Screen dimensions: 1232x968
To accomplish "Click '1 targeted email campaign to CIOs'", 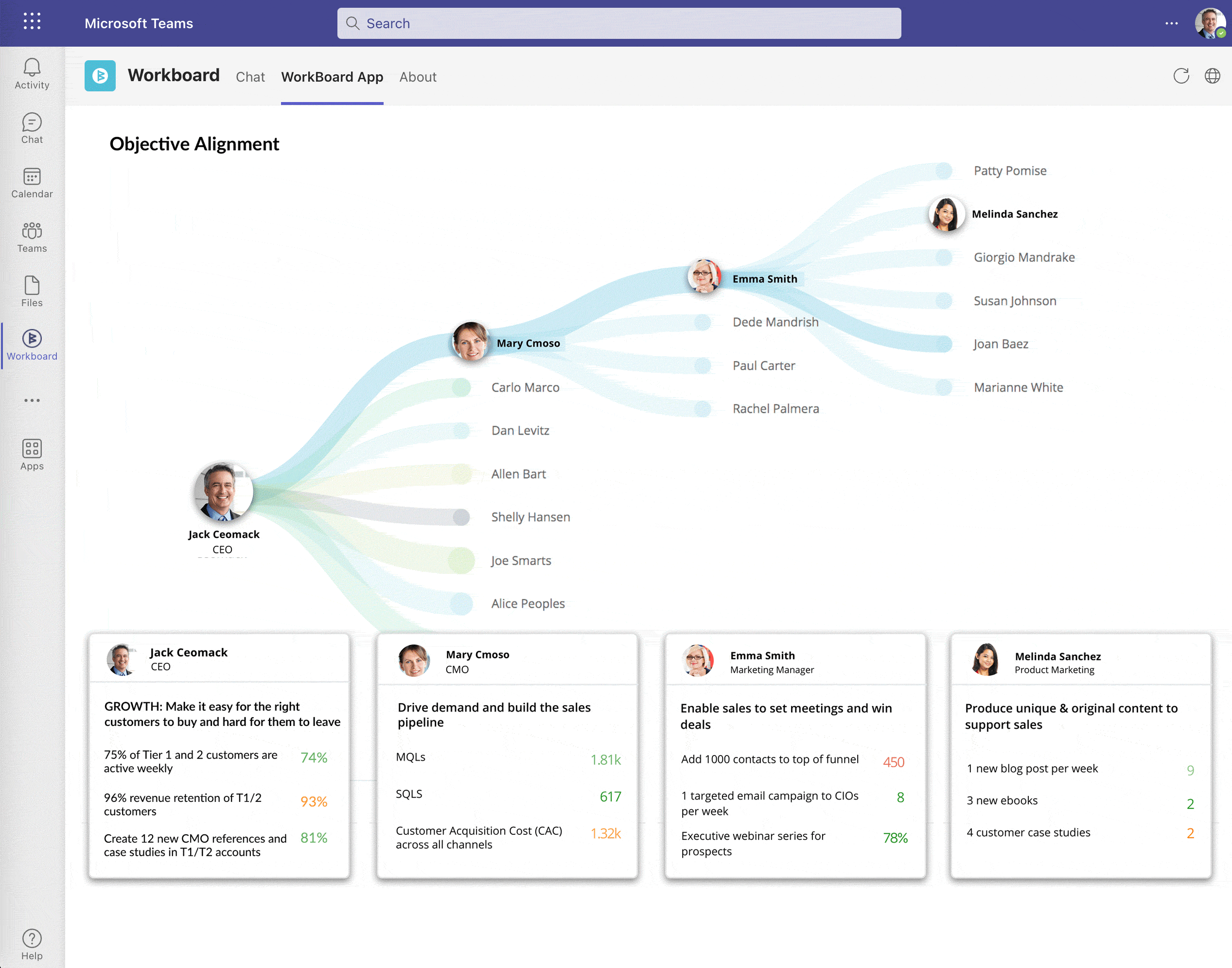I will [769, 804].
